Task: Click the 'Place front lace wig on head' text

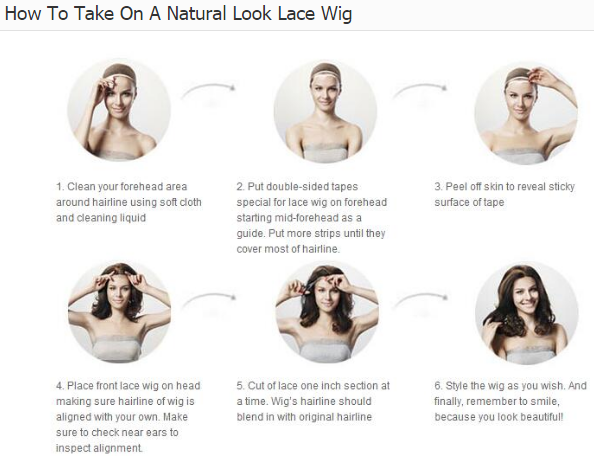Action: 133,386
